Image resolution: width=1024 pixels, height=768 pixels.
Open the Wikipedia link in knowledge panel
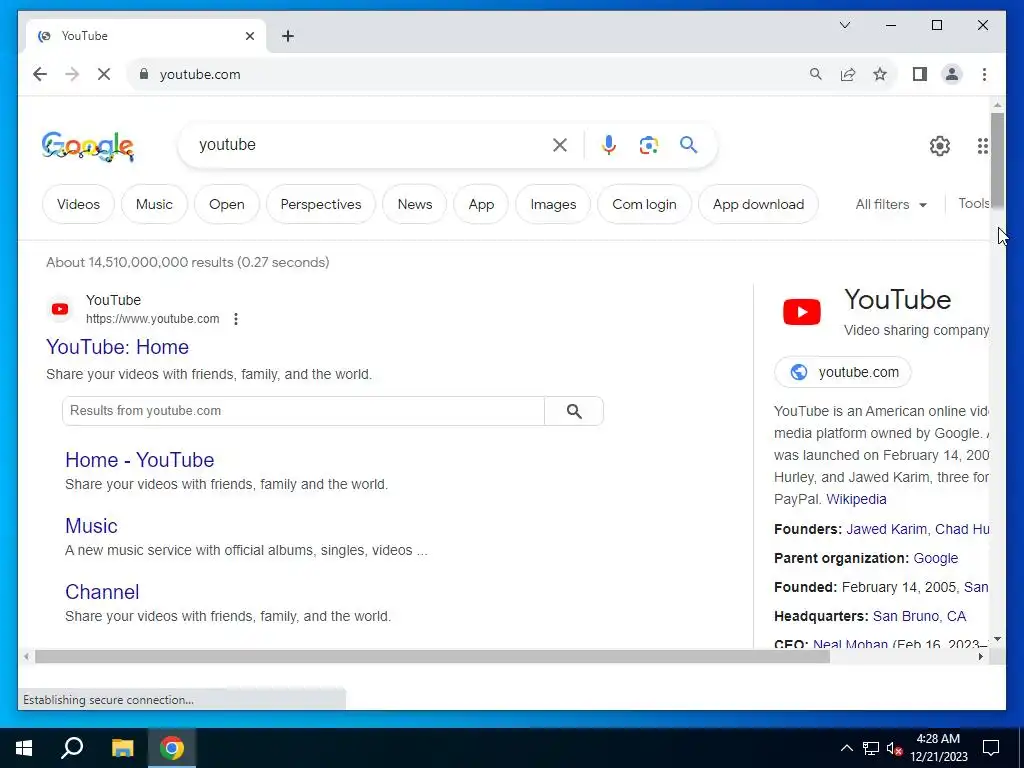[x=856, y=499]
